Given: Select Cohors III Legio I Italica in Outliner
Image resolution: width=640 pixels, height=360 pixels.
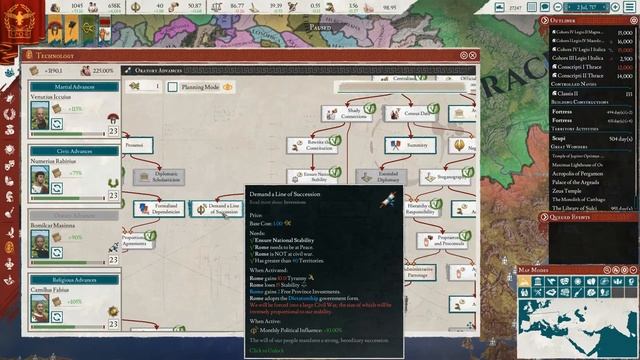Looking at the screenshot, I should click(x=592, y=58).
